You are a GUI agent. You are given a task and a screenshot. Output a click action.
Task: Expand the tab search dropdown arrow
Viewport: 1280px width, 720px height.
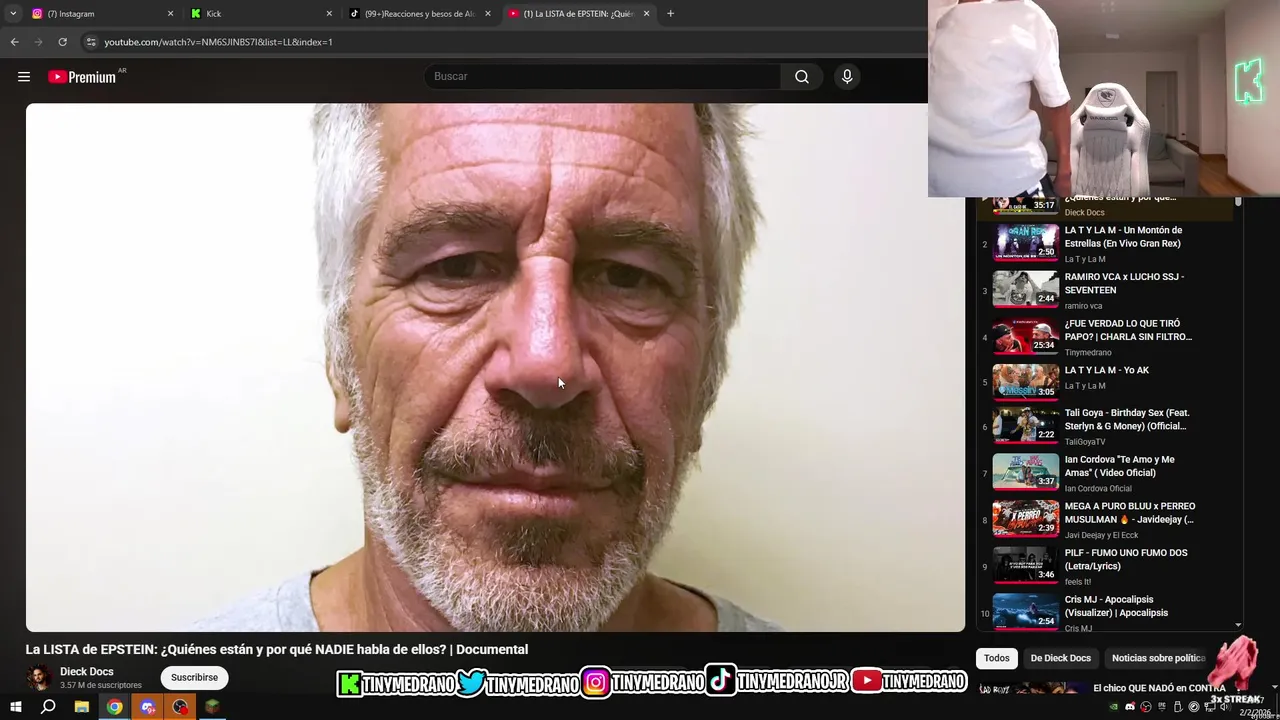[13, 14]
